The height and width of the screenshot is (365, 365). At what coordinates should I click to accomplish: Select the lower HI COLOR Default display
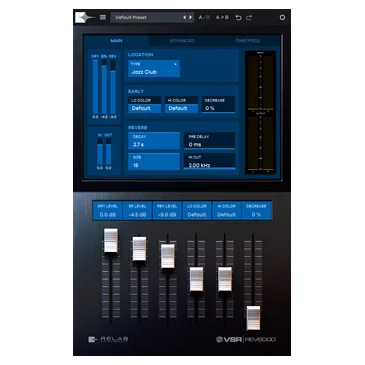coord(226,211)
